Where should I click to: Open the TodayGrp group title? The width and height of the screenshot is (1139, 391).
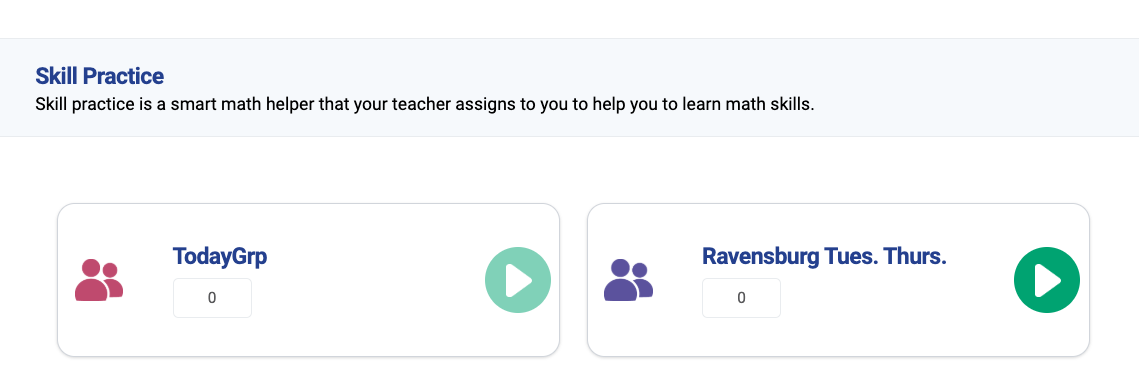coord(220,257)
